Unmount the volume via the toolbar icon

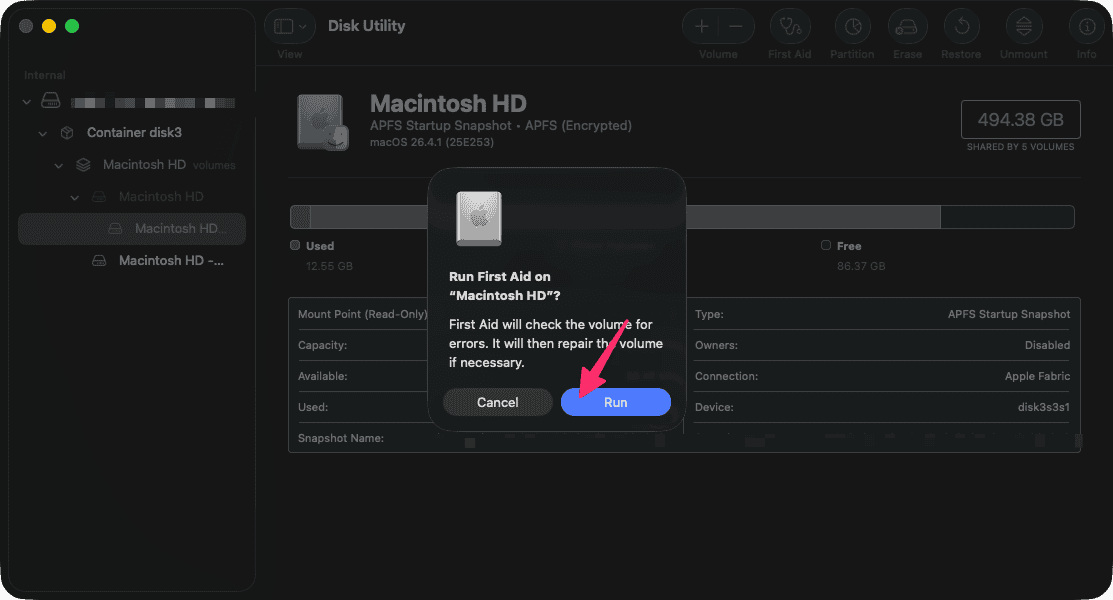[1023, 27]
